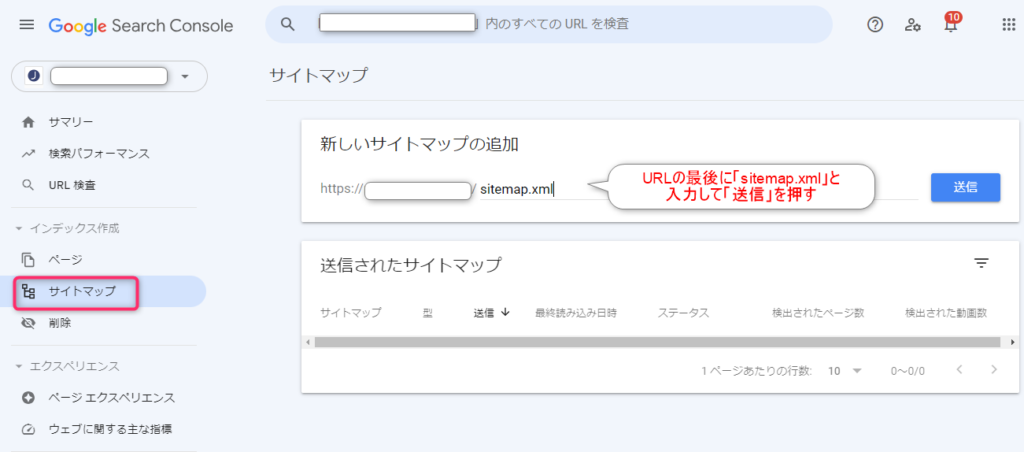Open the Google apps grid icon
1024x452 pixels.
tap(1008, 25)
